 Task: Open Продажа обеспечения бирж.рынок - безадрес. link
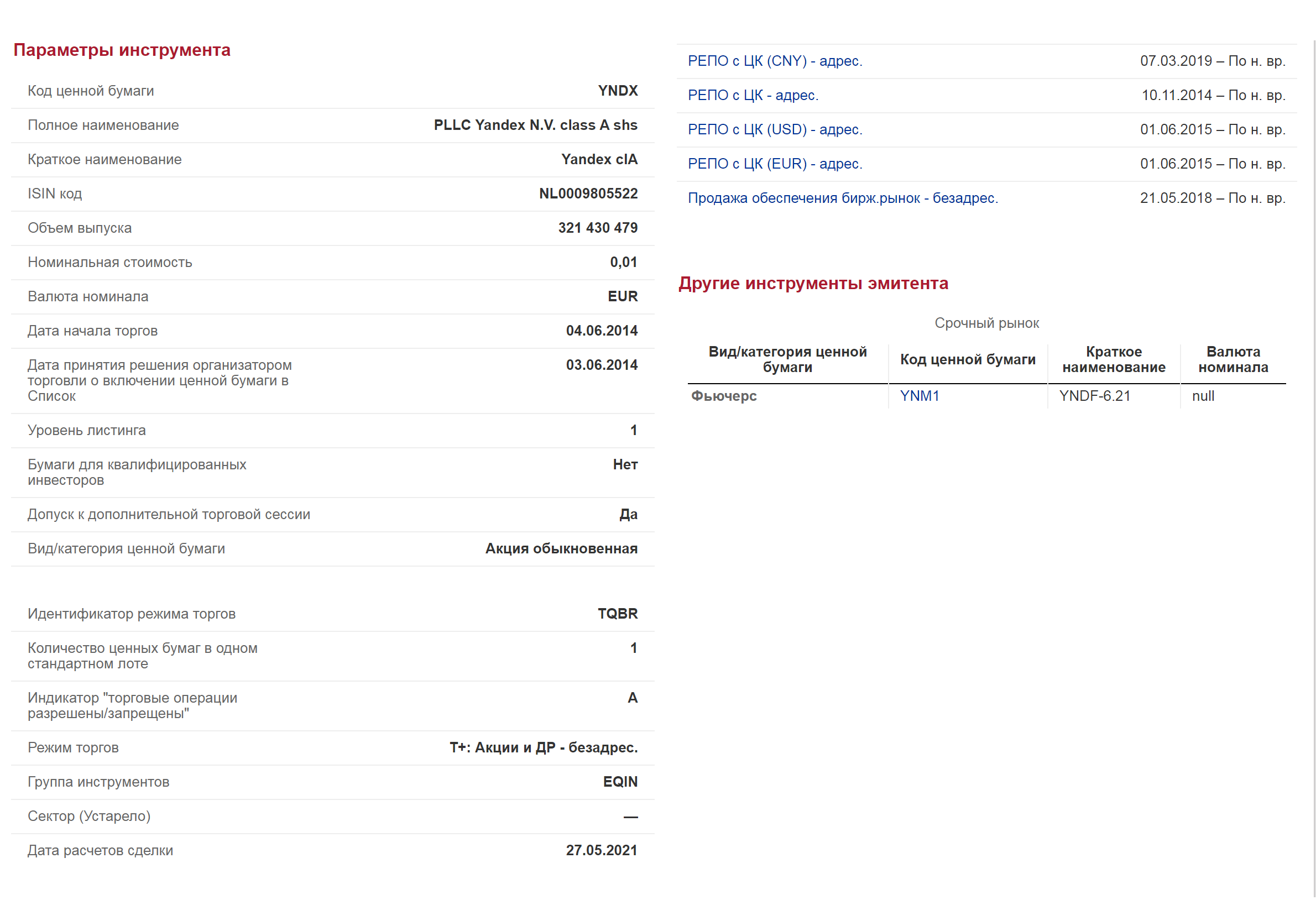[x=843, y=198]
